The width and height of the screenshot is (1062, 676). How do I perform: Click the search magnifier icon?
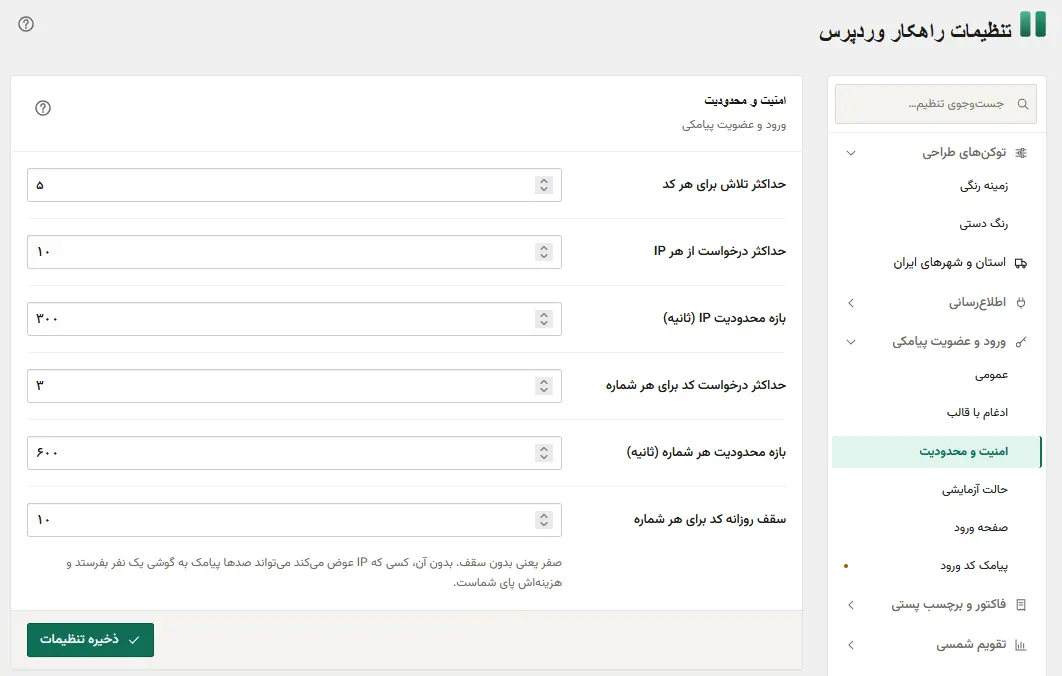pyautogui.click(x=1023, y=104)
